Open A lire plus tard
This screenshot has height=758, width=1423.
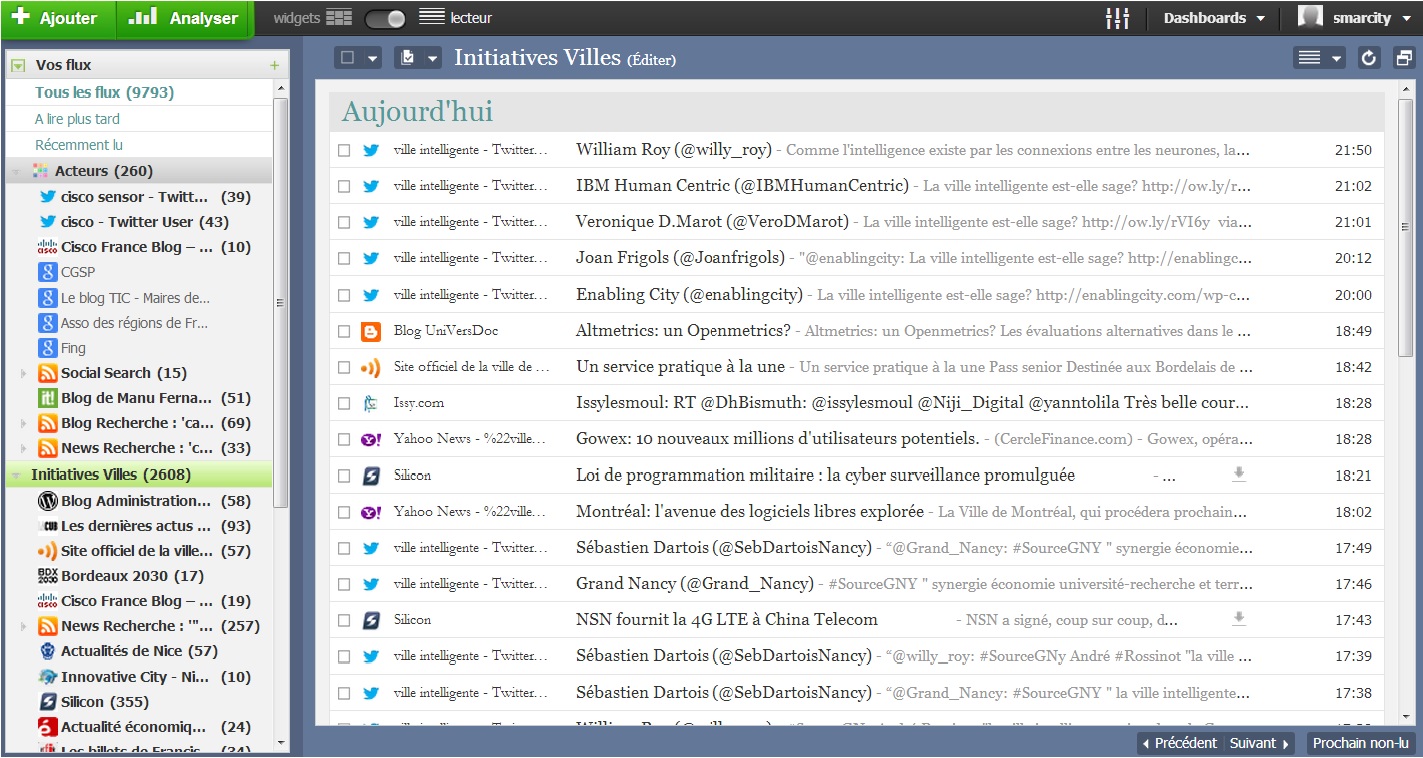tap(77, 119)
